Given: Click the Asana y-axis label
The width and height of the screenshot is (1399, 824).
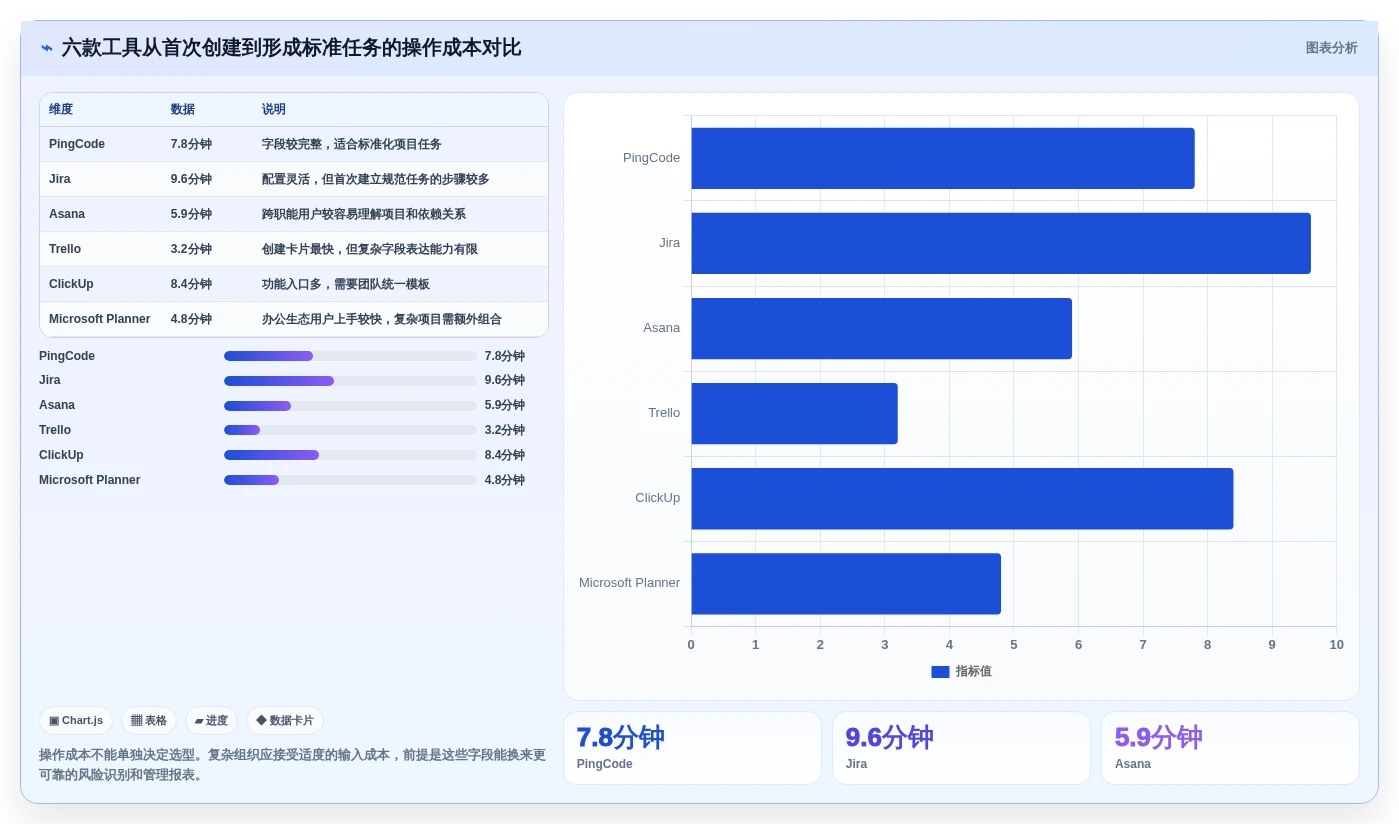Looking at the screenshot, I should coord(661,328).
